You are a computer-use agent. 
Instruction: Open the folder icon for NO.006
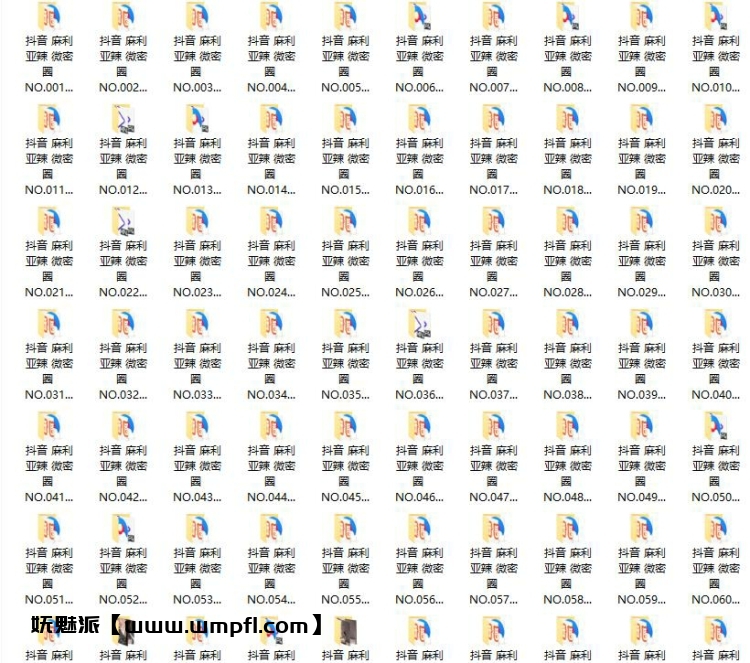click(419, 16)
